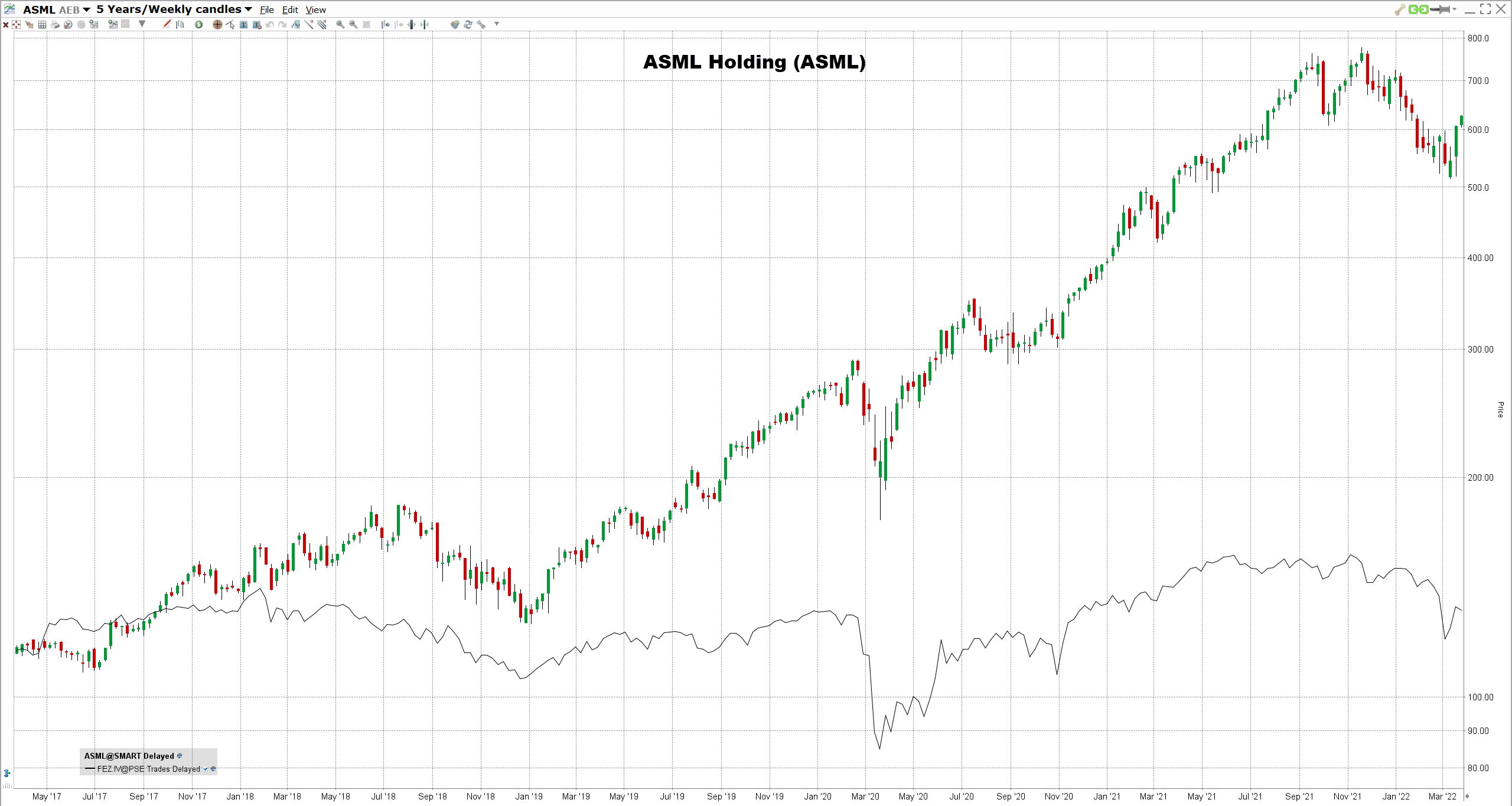Click the chart app icon in title bar

click(x=9, y=9)
